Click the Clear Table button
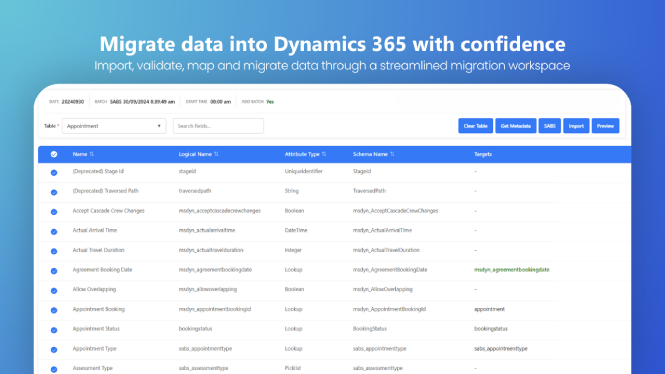Image resolution: width=665 pixels, height=374 pixels. [x=475, y=126]
